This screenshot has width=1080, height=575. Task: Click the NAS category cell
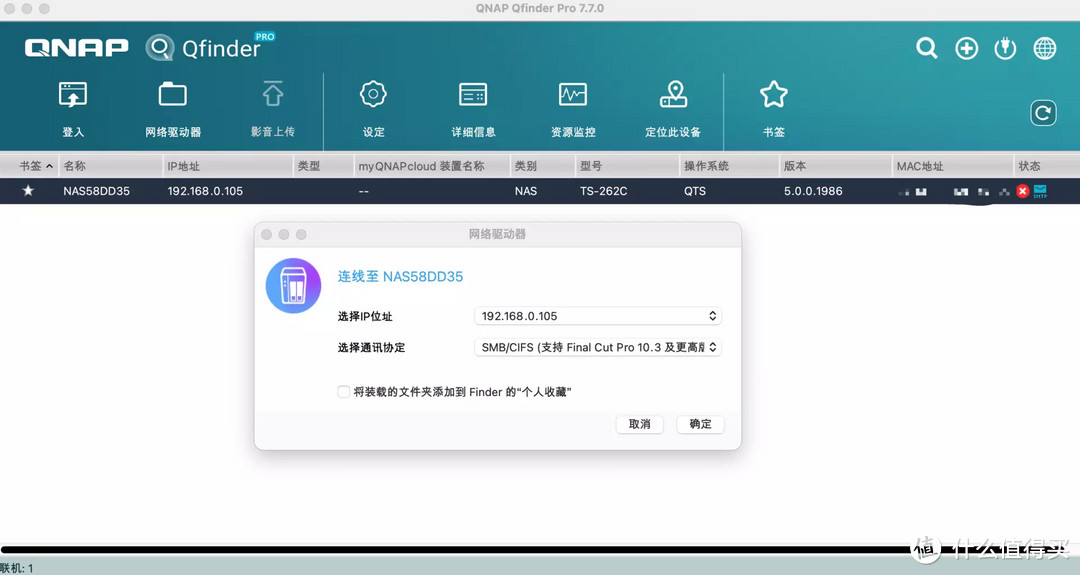(526, 191)
